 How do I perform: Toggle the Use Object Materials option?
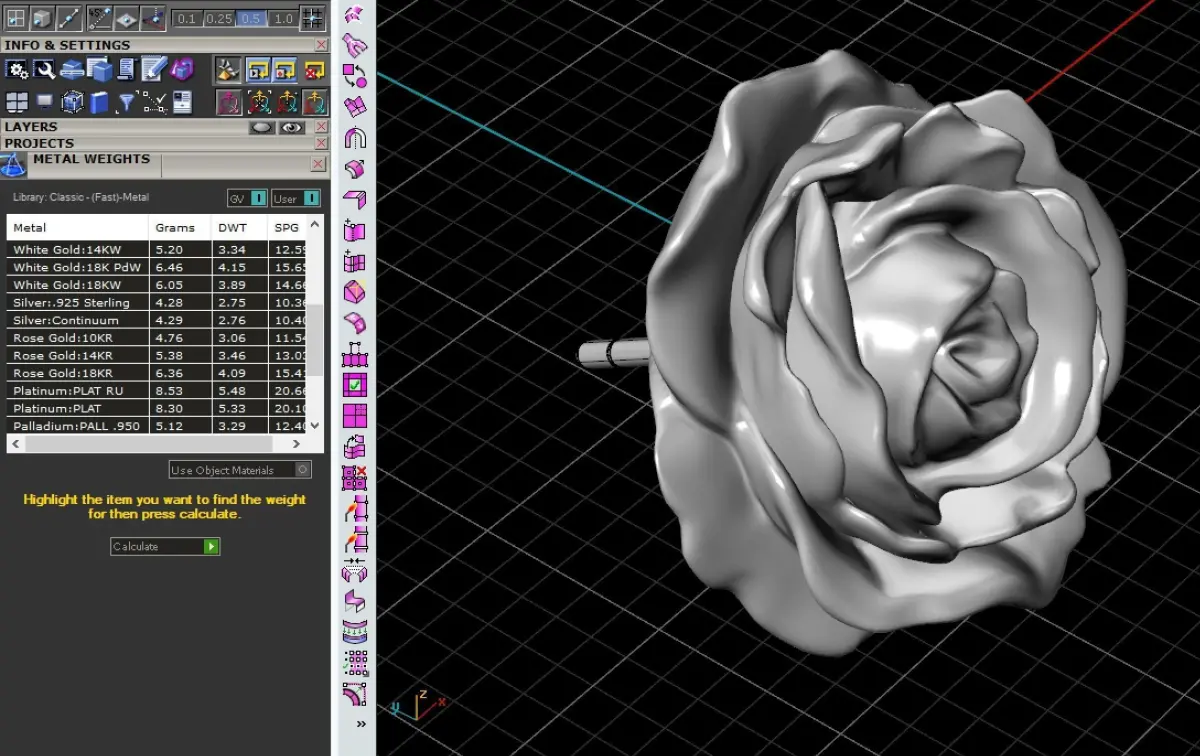(240, 470)
